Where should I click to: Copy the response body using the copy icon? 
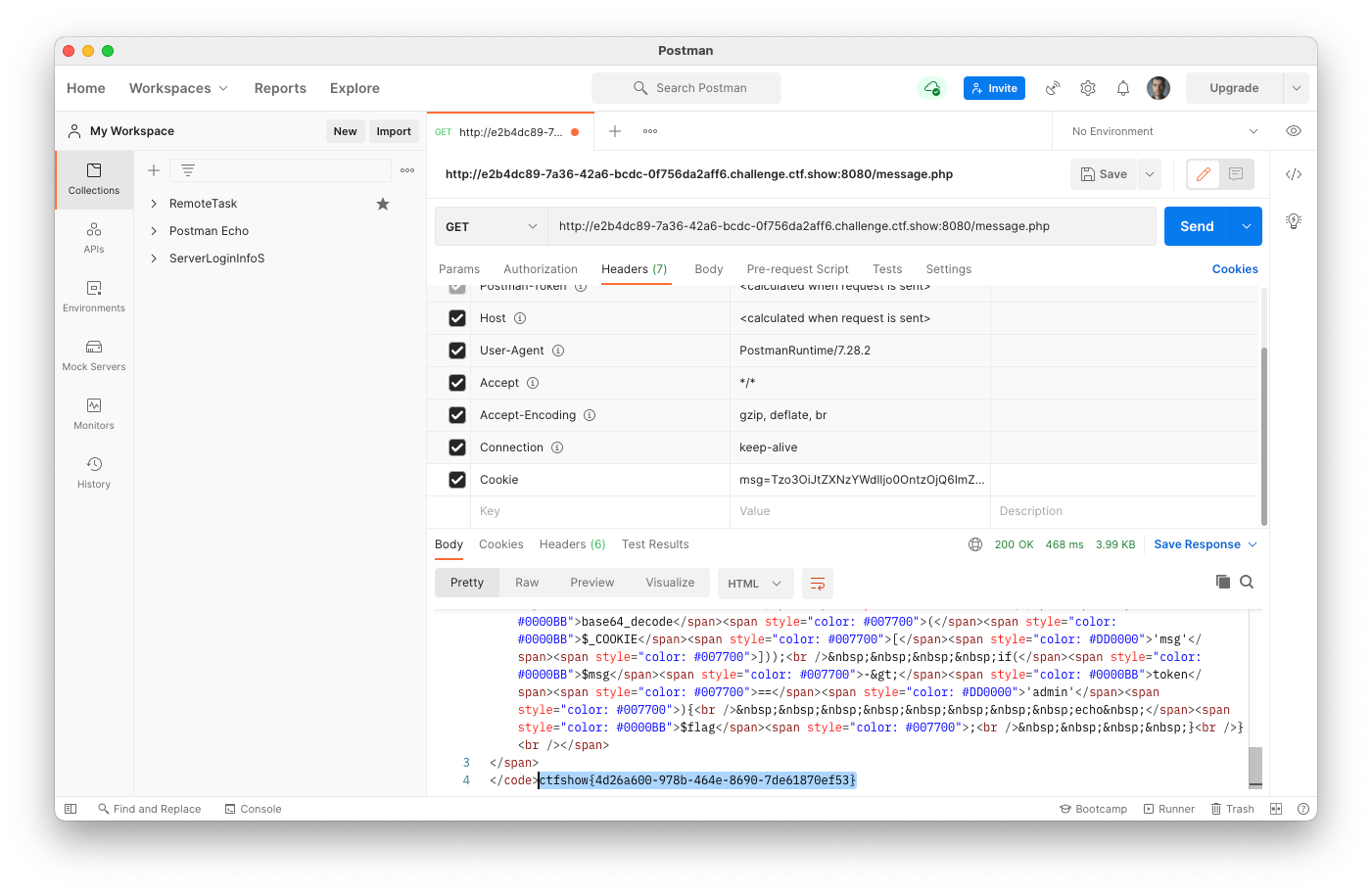tap(1222, 581)
